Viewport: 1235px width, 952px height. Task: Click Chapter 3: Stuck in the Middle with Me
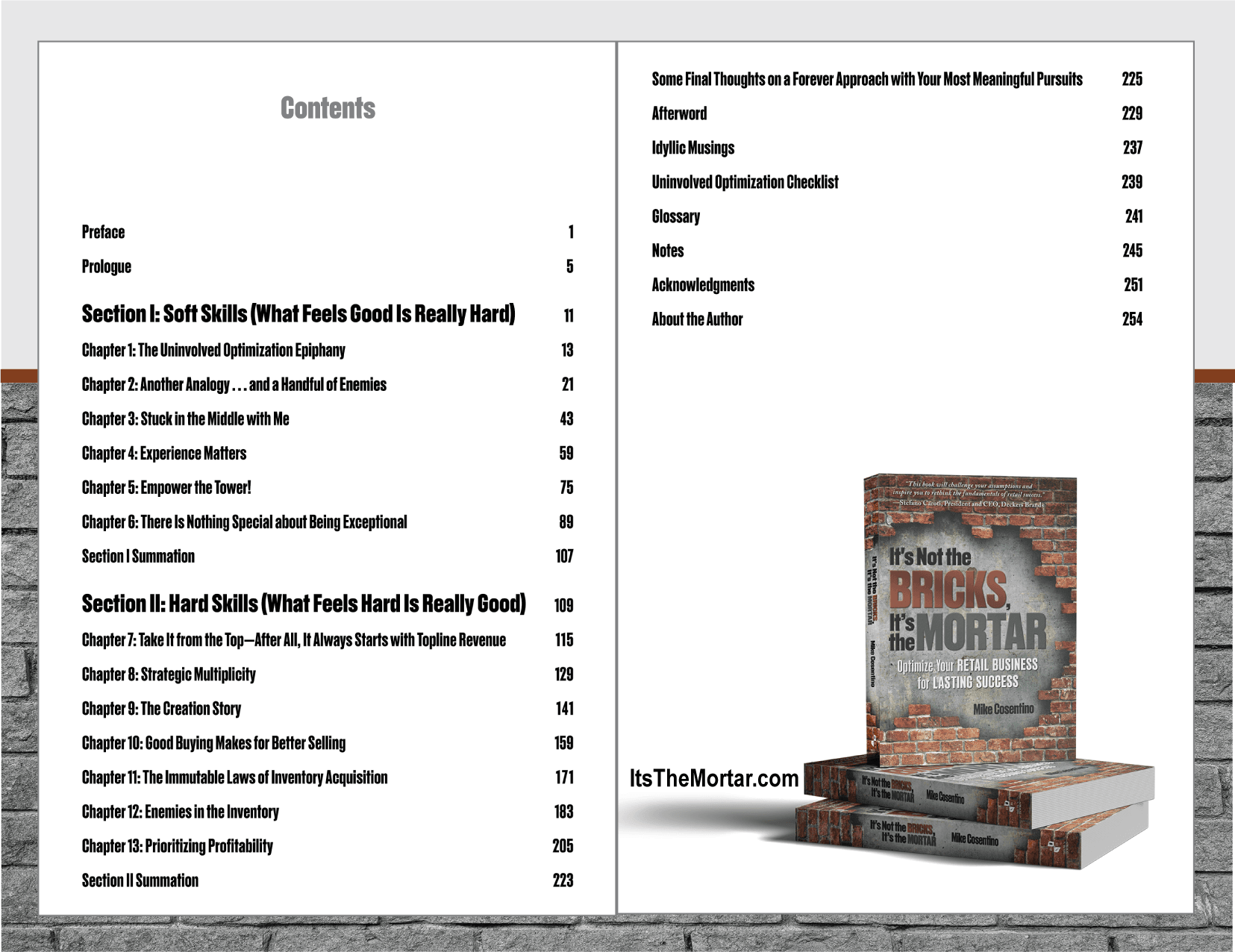pos(185,419)
